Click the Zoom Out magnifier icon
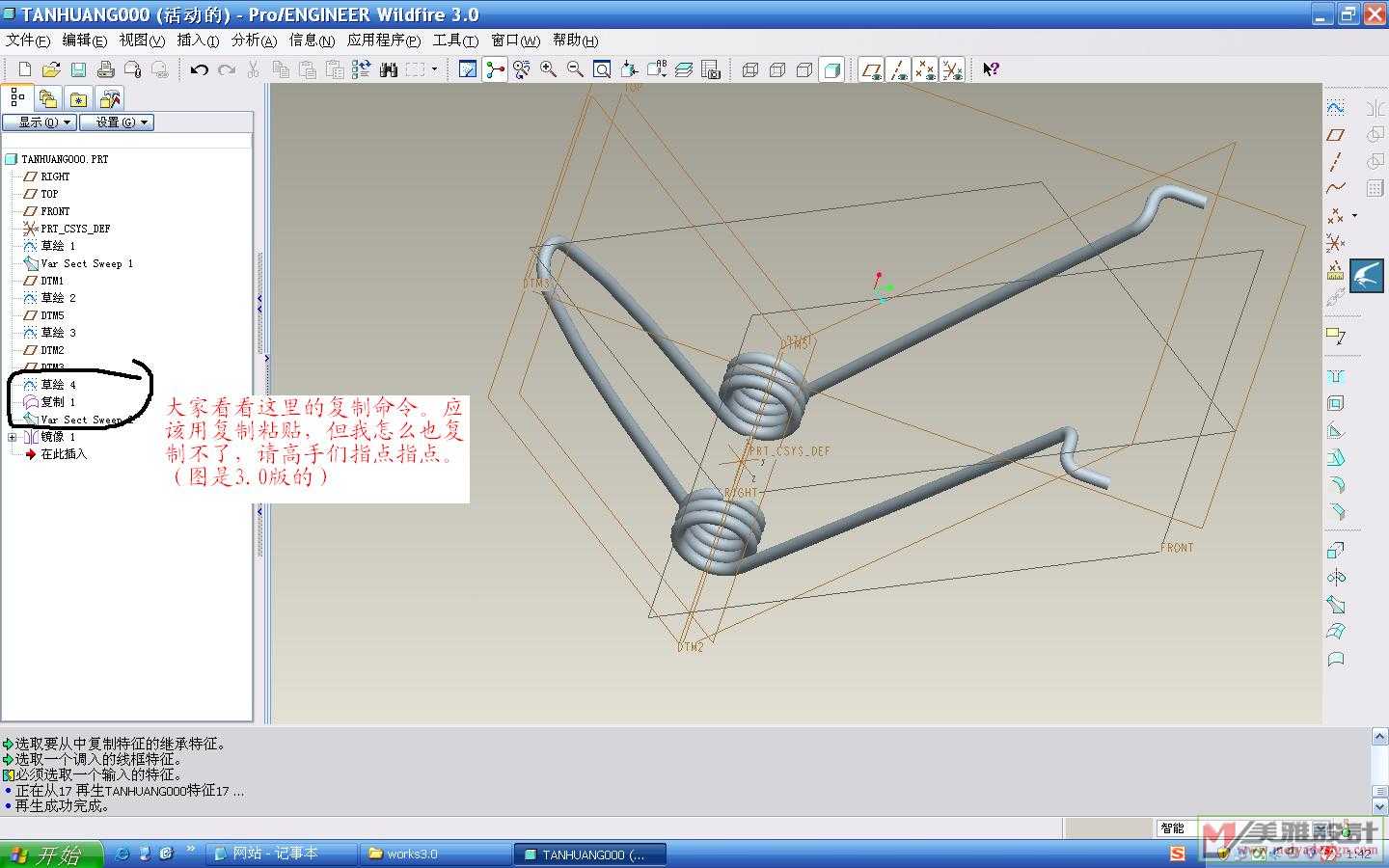This screenshot has width=1389, height=868. pyautogui.click(x=576, y=69)
